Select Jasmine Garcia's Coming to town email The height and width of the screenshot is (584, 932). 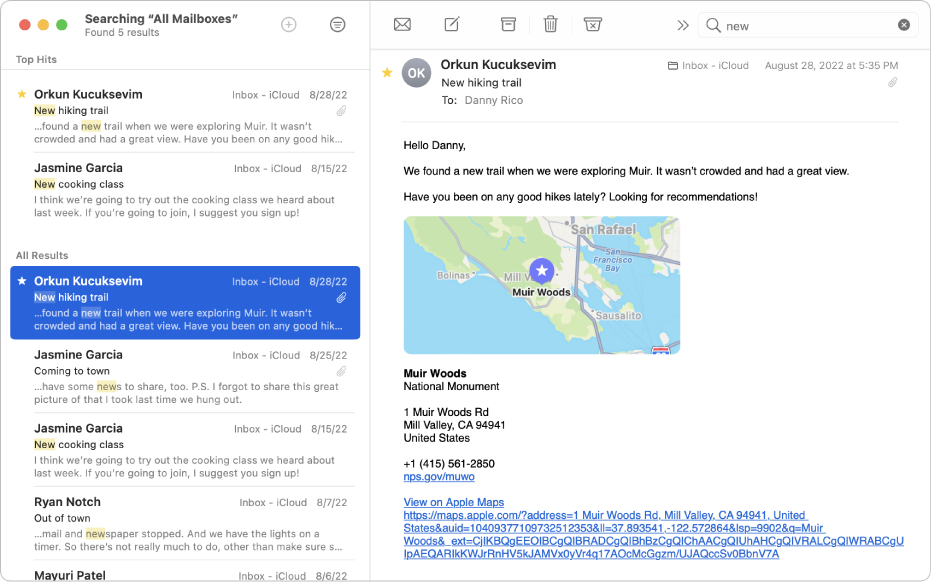tap(180, 370)
